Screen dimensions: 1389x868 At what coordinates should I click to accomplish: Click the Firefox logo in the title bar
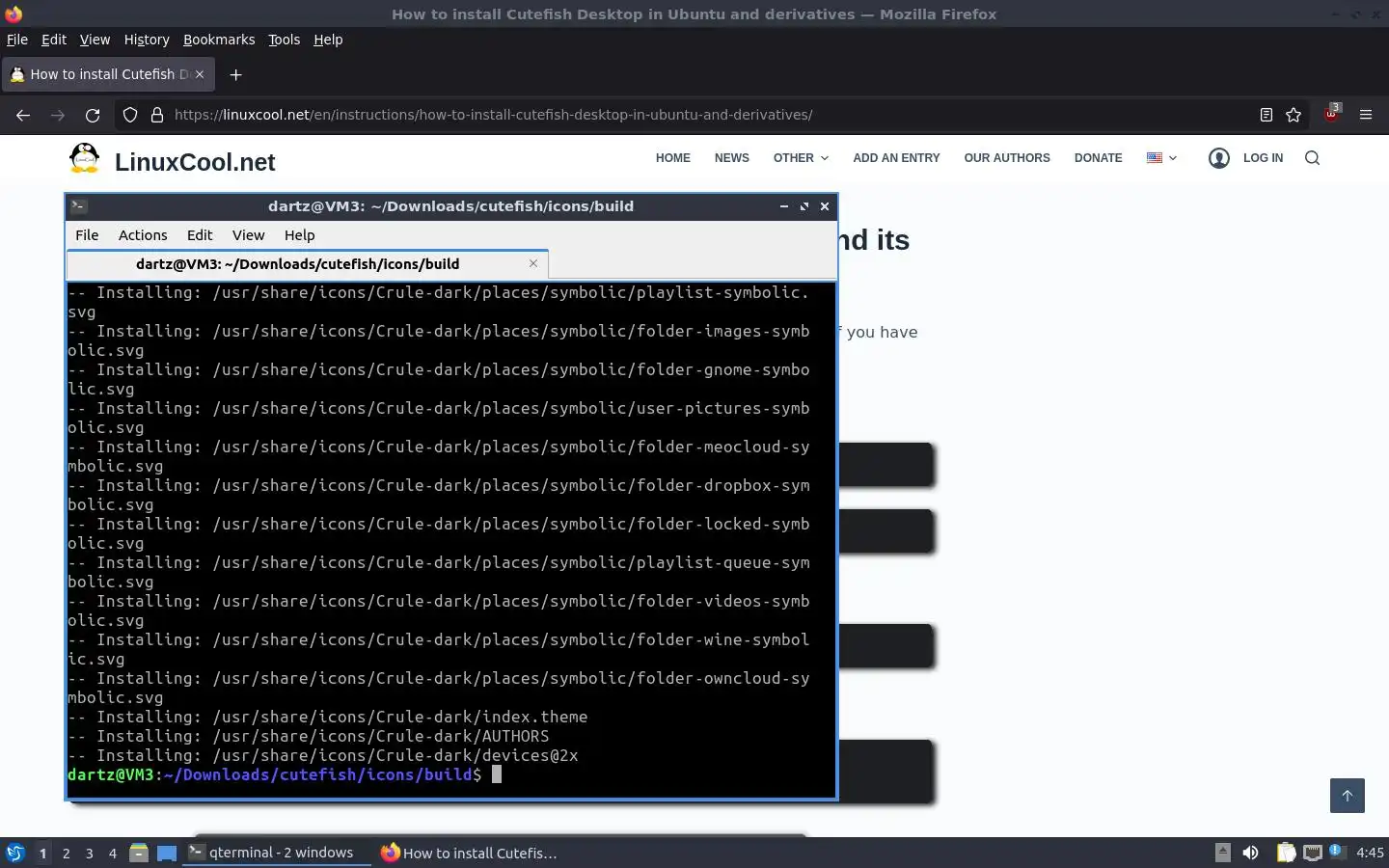(14, 14)
